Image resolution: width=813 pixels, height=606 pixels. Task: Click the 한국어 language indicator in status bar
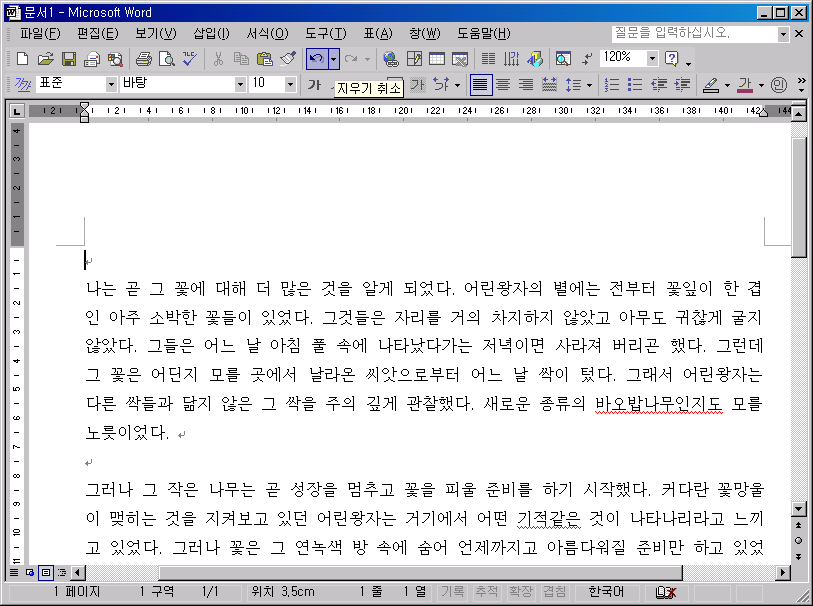pyautogui.click(x=607, y=592)
